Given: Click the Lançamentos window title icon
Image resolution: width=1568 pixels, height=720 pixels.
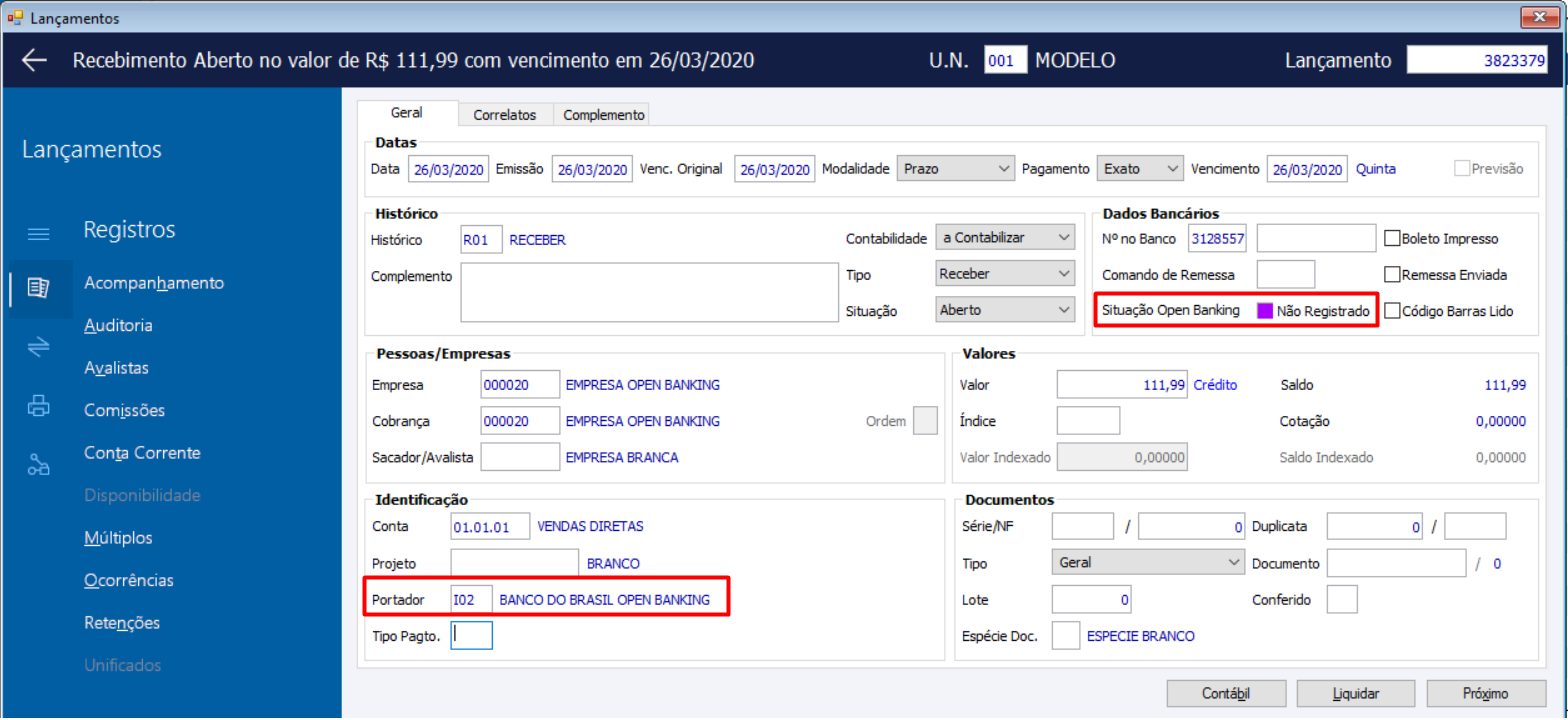Looking at the screenshot, I should click(x=14, y=18).
